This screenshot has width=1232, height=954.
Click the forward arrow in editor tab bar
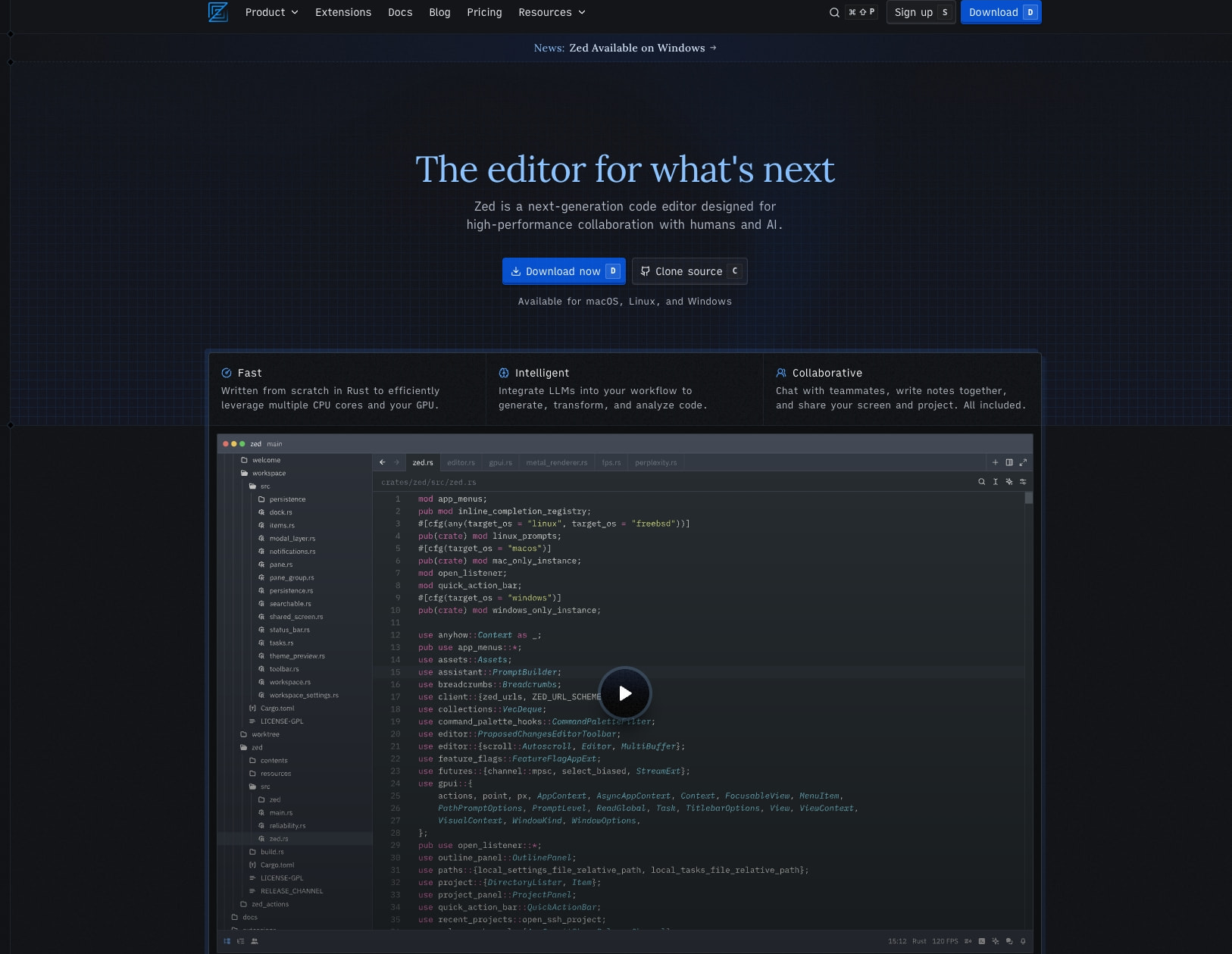coord(396,462)
